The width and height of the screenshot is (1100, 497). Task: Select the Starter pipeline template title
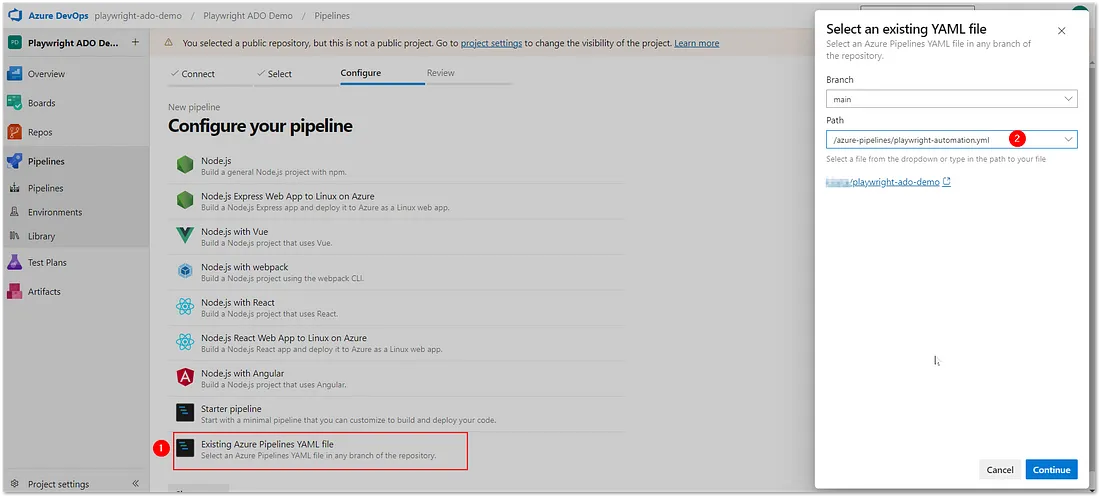click(231, 409)
